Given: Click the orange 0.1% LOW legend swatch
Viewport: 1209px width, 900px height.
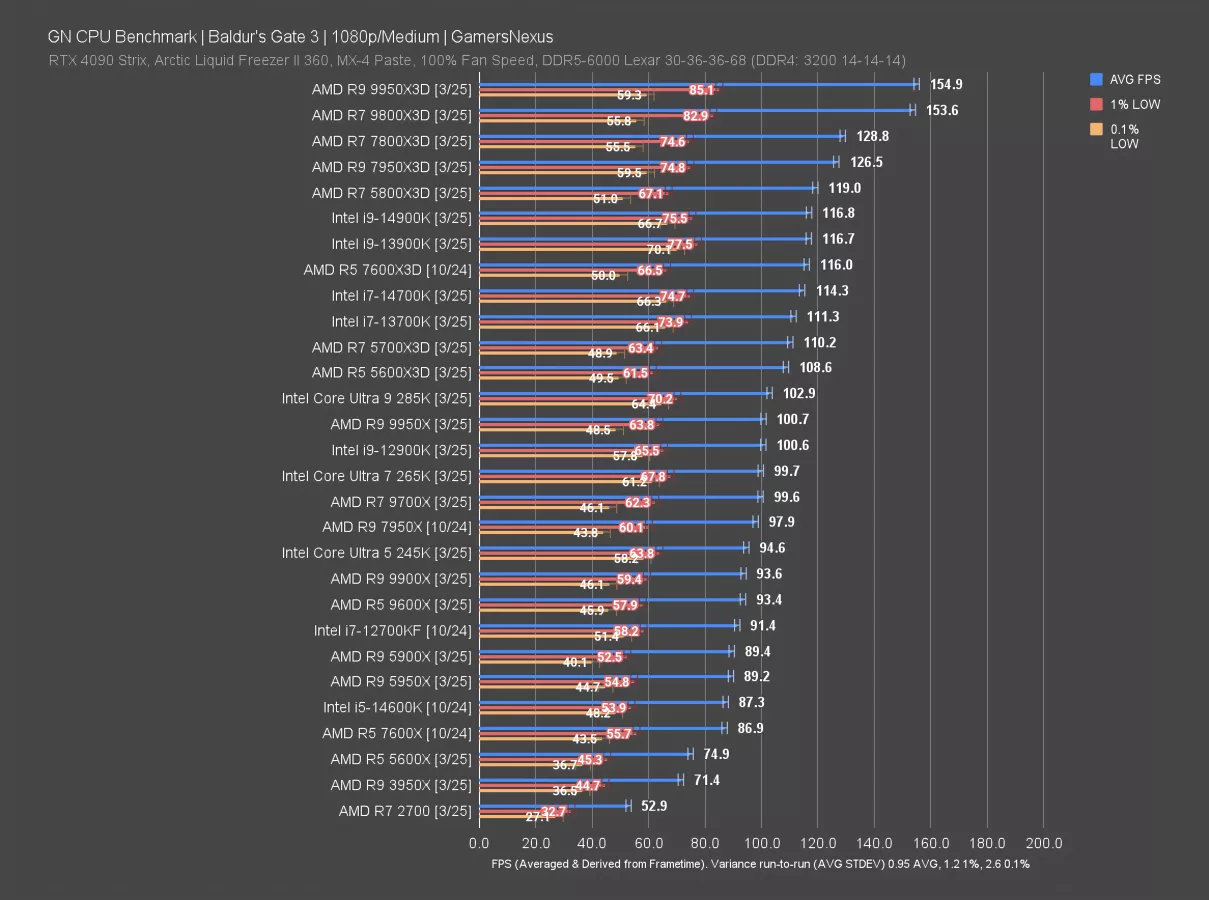Looking at the screenshot, I should (1097, 129).
